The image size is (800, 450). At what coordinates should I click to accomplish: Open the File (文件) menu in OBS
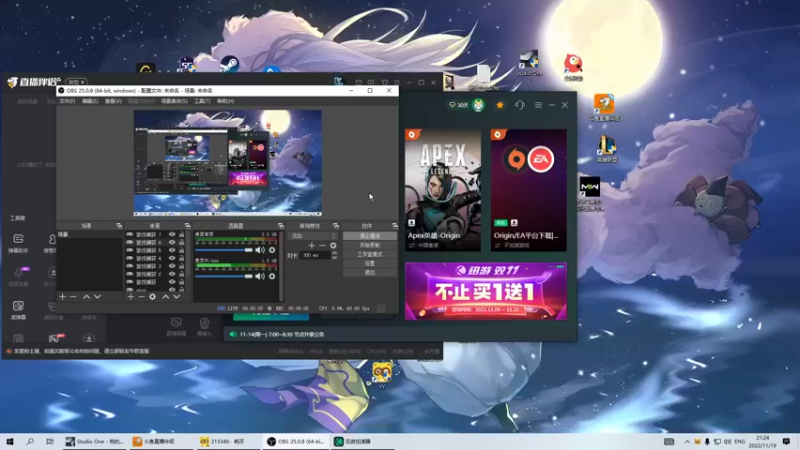point(67,101)
